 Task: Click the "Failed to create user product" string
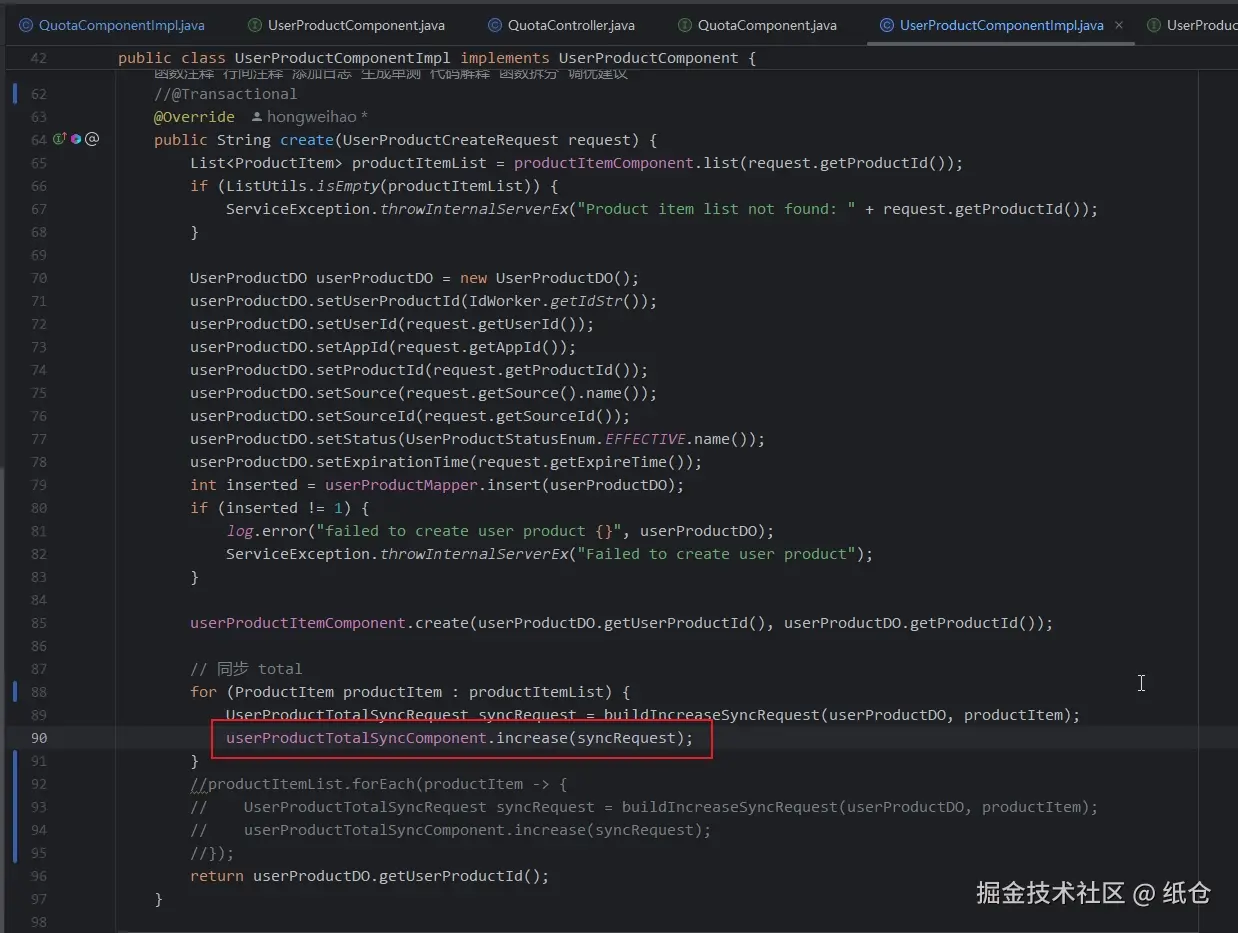pos(716,554)
